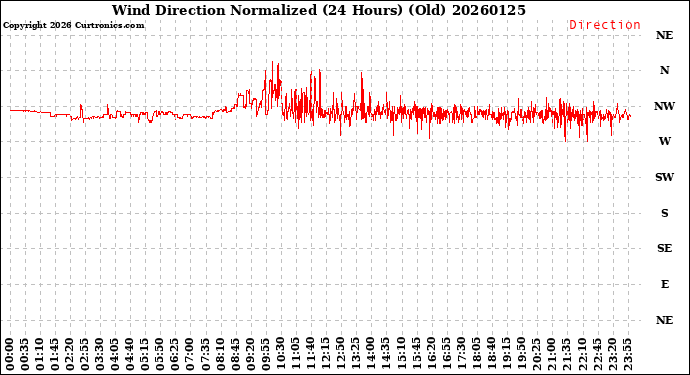Click the 23:55 time axis label

[x=627, y=355]
